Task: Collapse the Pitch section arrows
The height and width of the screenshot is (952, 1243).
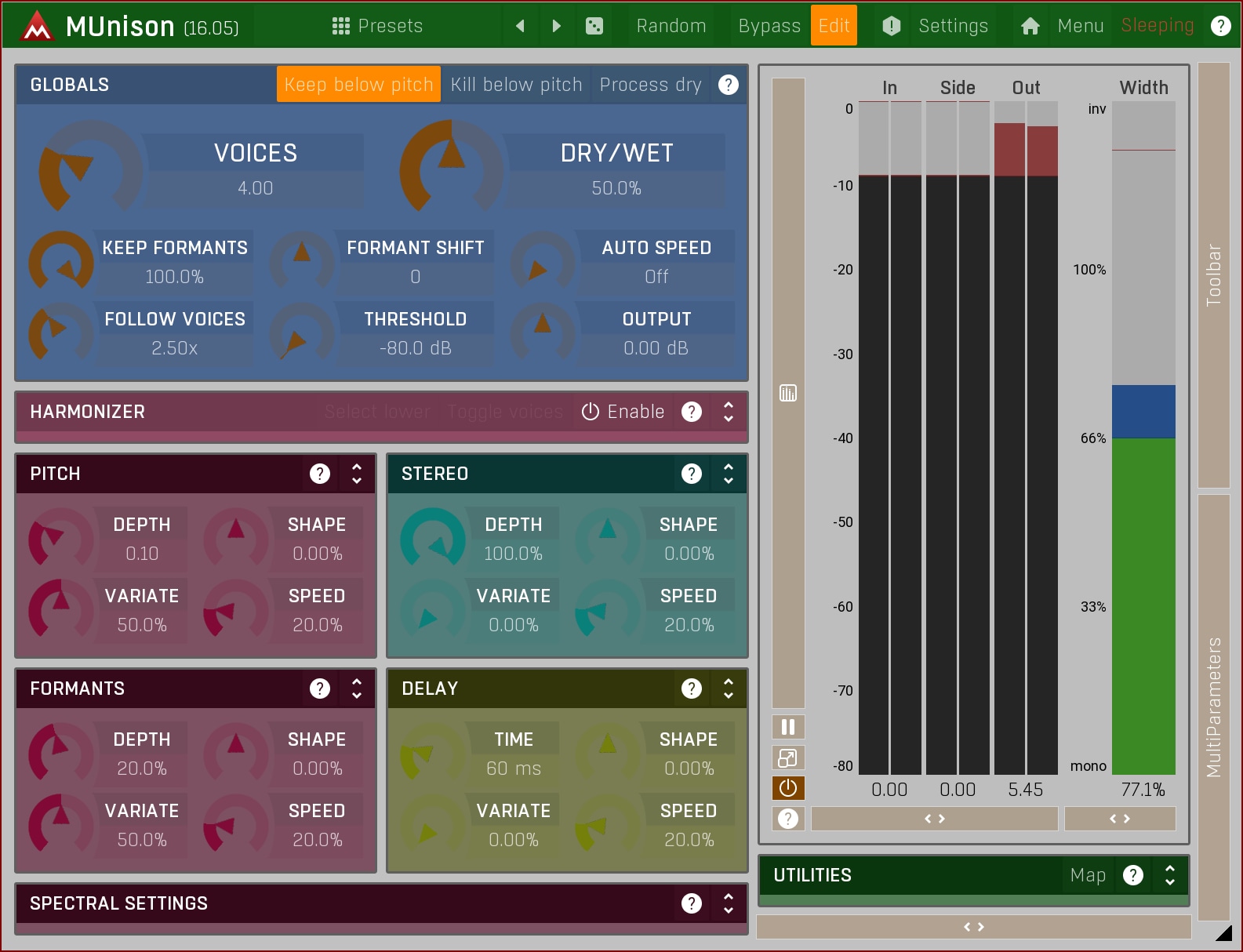Action: [x=357, y=474]
